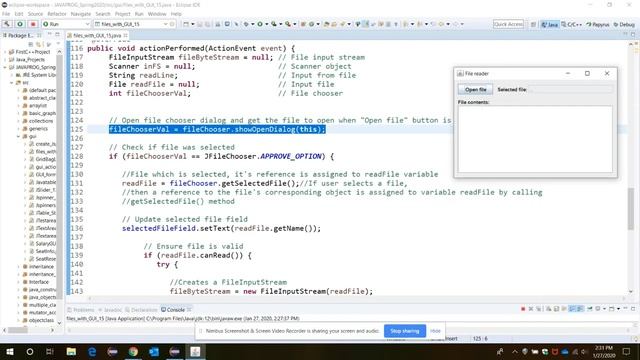Select the JRE System Library entry
Screen dimensions: 640x360
36,75
